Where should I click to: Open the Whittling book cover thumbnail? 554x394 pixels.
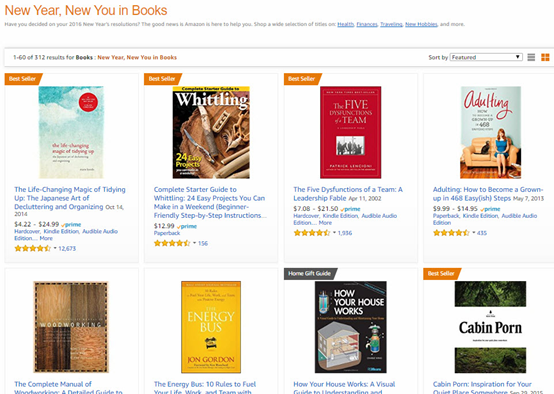coord(211,133)
